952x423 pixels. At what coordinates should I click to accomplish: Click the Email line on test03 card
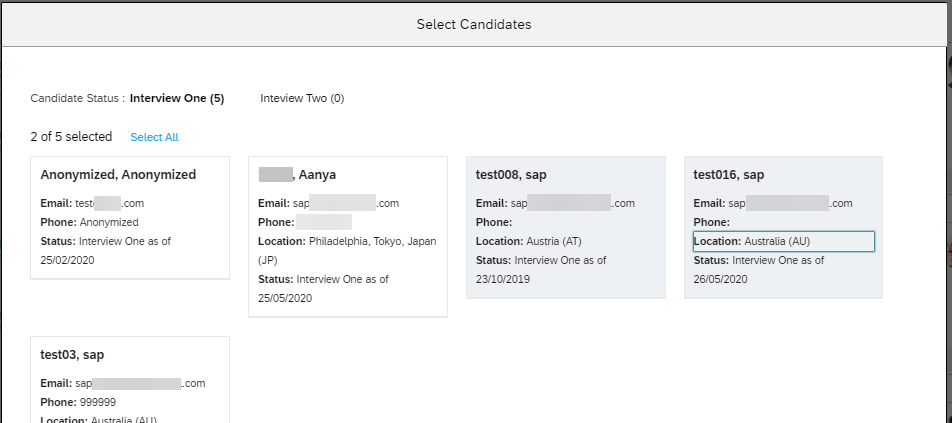pyautogui.click(x=123, y=384)
